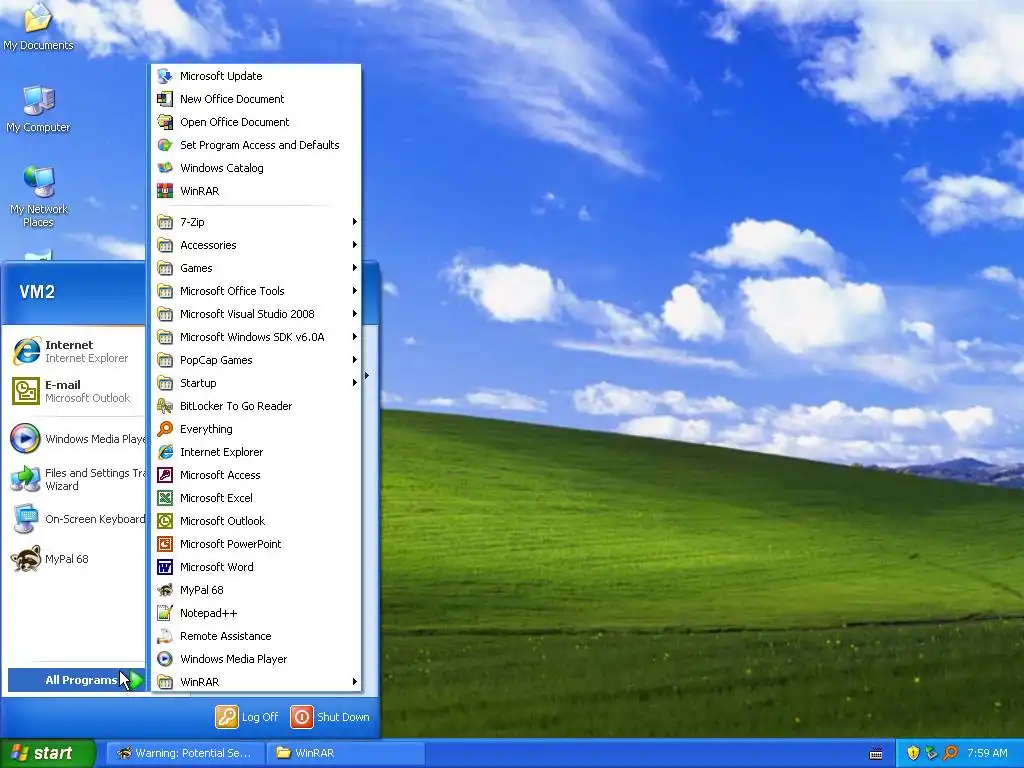Expand the WinRAR folder at the list bottom
Screen dimensions: 1024x768
click(255, 682)
